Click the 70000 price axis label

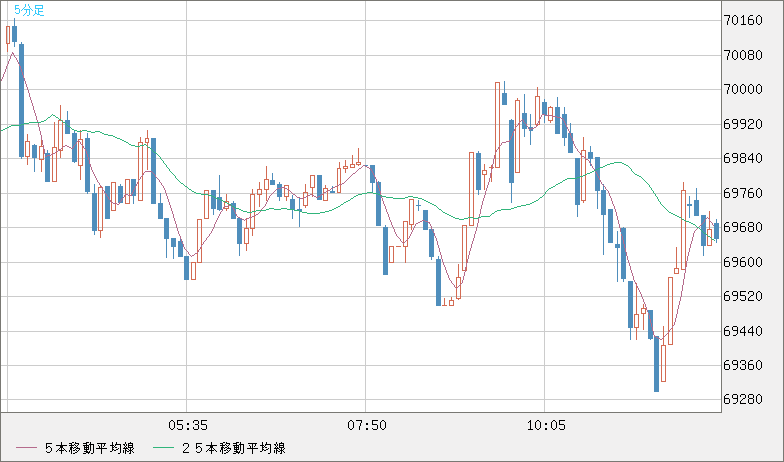point(743,90)
